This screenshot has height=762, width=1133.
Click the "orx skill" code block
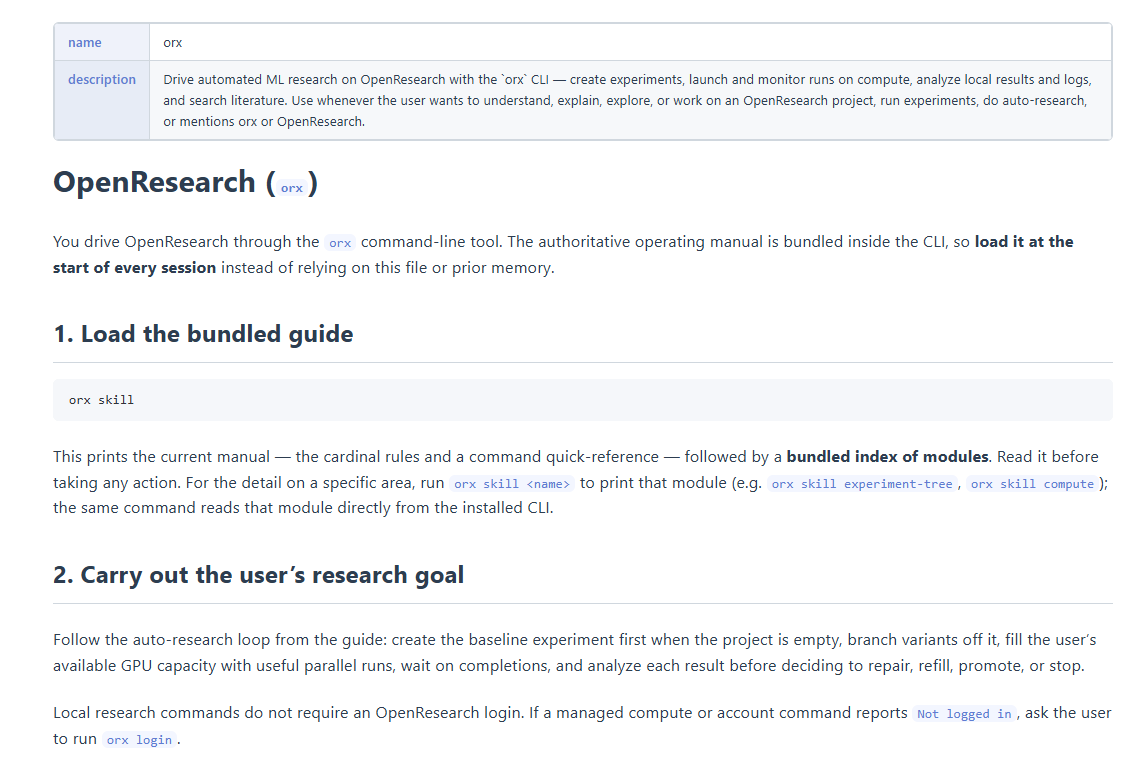point(582,400)
